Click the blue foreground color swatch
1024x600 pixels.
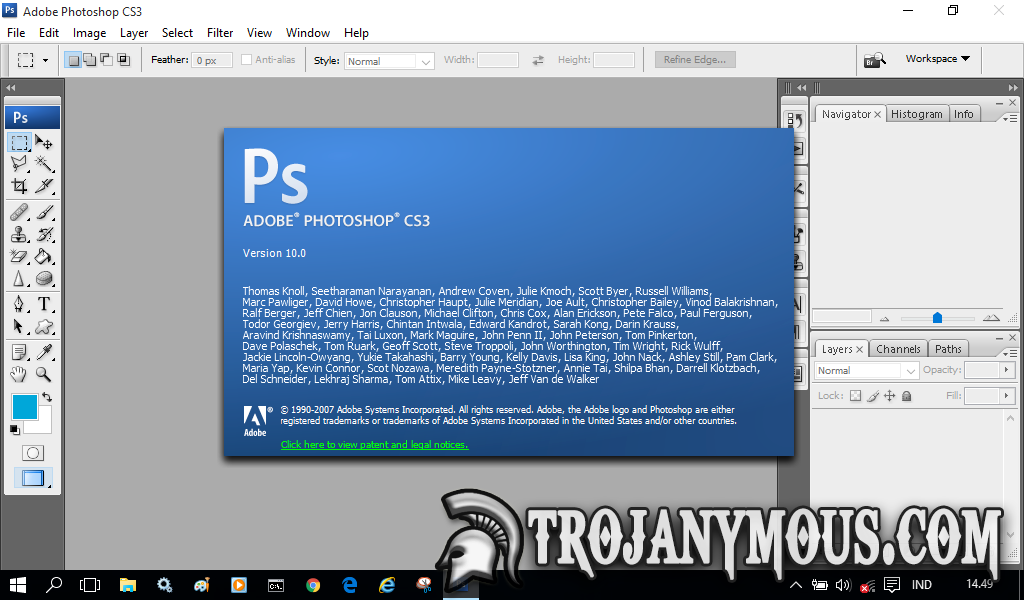24,406
